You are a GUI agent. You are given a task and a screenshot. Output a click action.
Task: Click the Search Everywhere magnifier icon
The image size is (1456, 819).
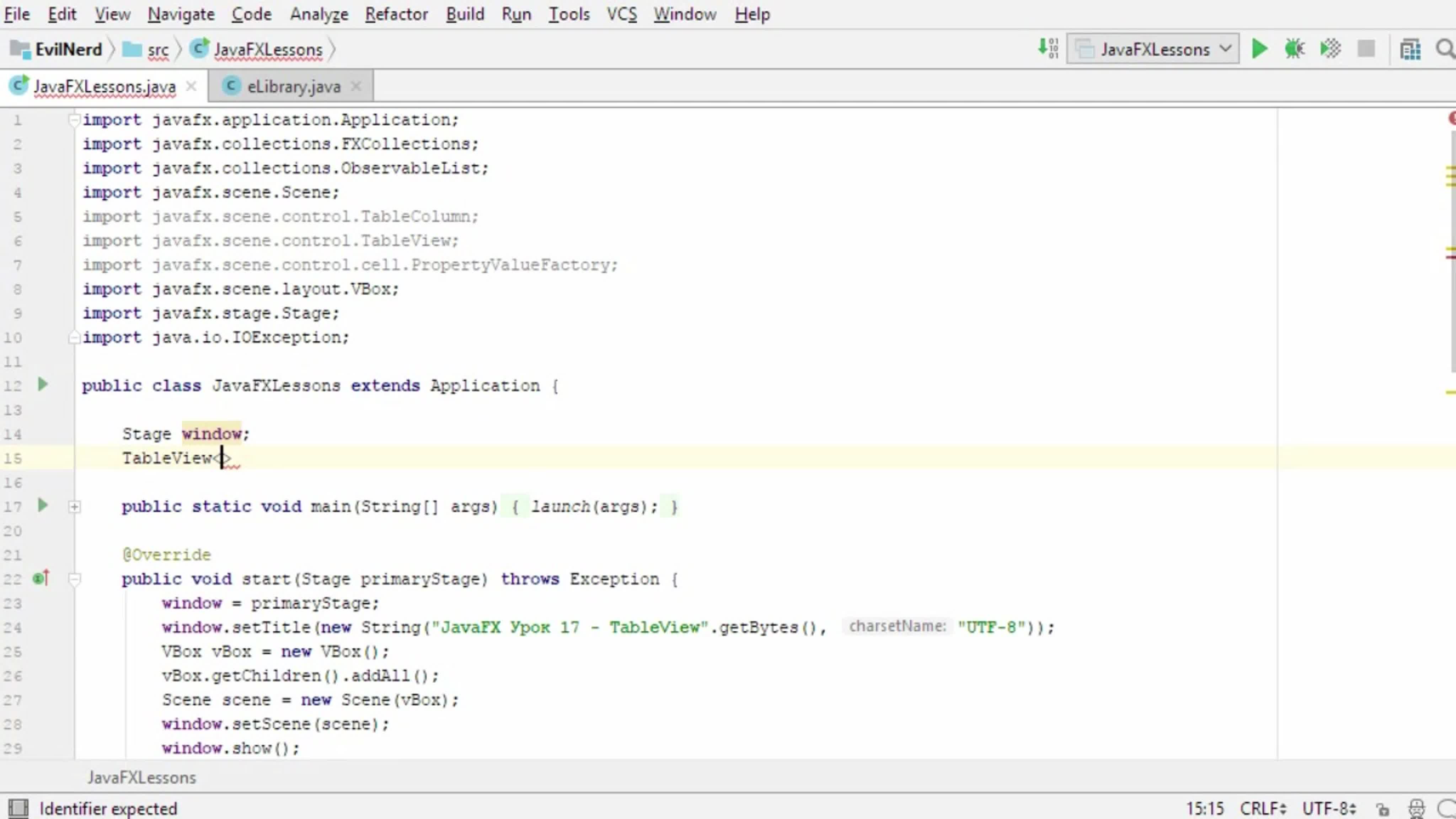point(1445,49)
